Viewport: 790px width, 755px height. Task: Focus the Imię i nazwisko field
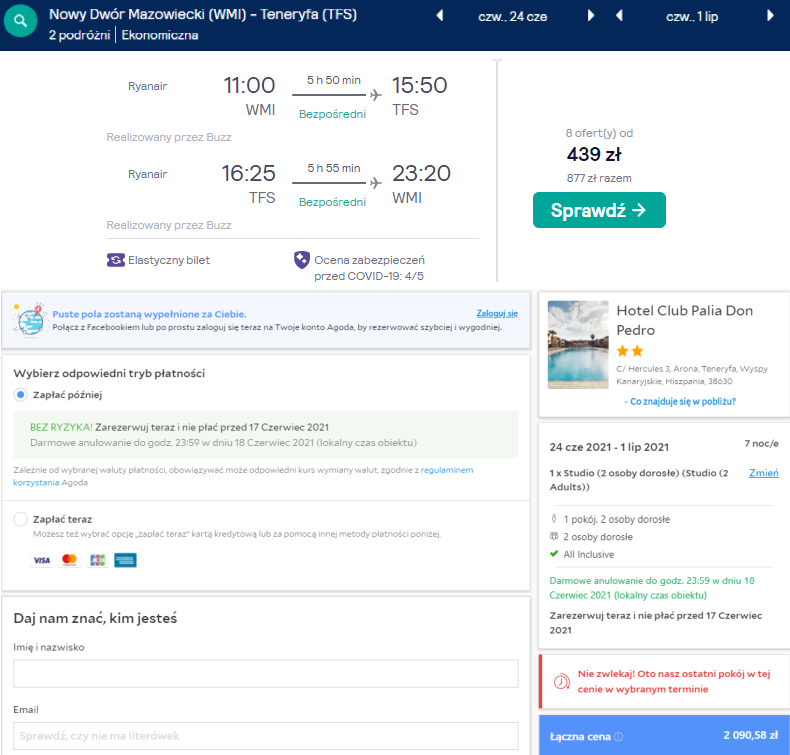(266, 673)
